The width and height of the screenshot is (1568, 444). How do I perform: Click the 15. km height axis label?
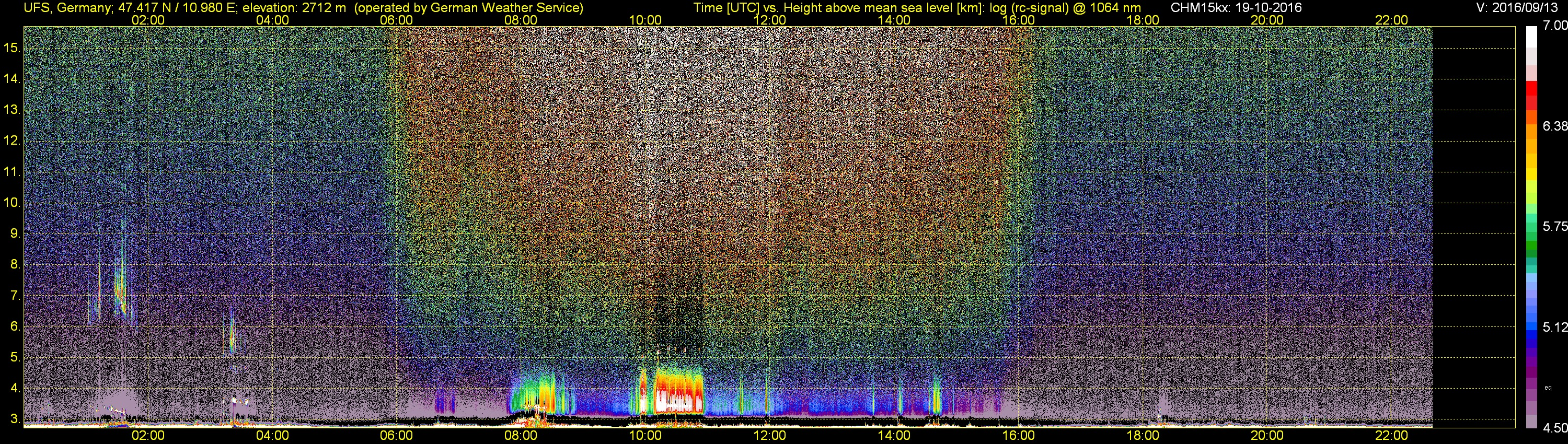pos(11,48)
